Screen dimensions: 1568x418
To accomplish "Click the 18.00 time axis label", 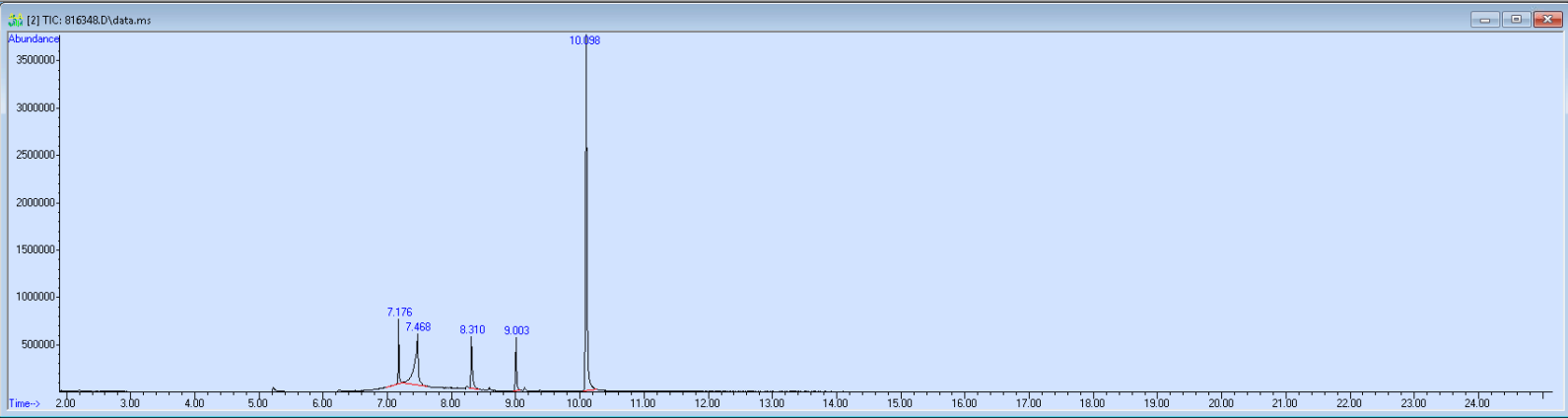I will (x=1092, y=403).
